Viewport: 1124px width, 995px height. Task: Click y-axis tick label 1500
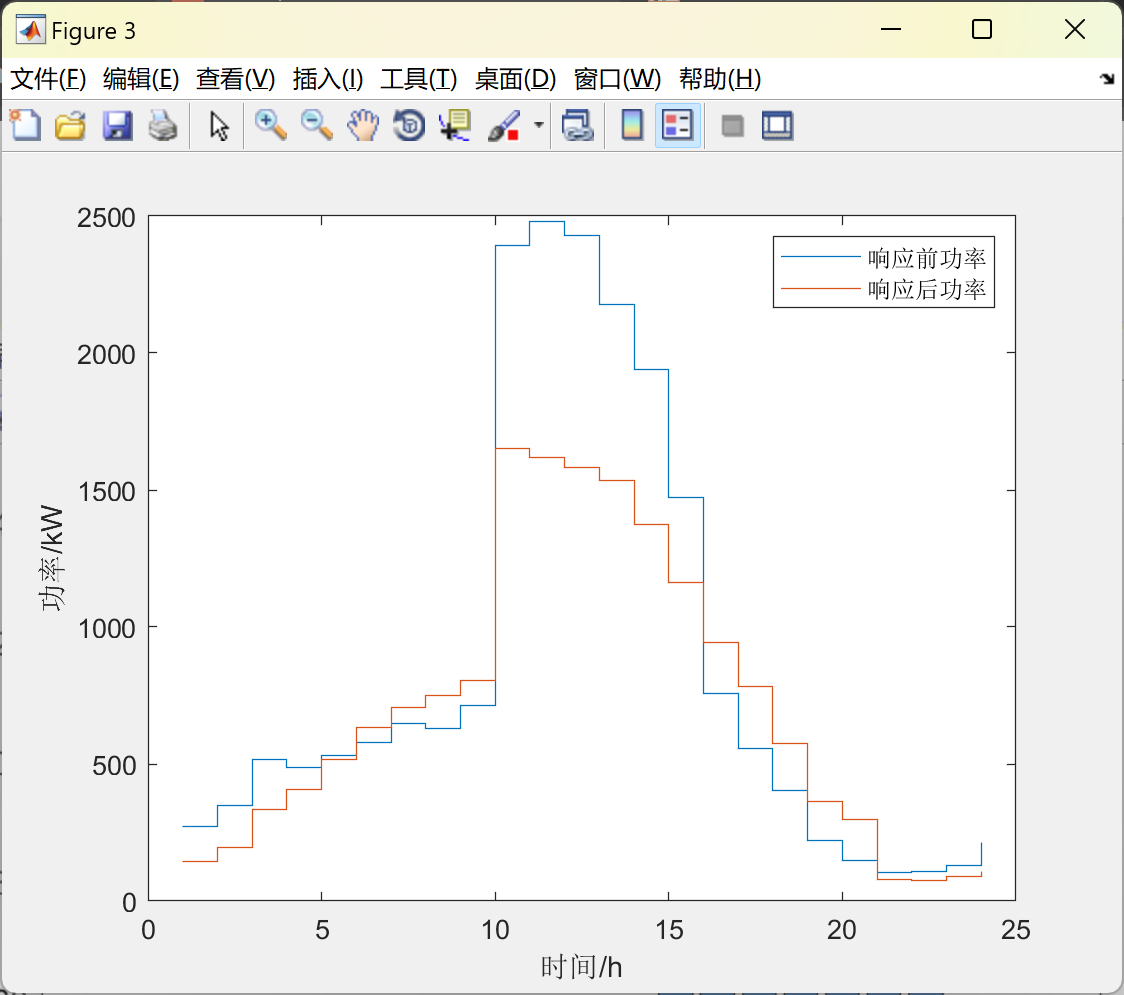pos(106,492)
